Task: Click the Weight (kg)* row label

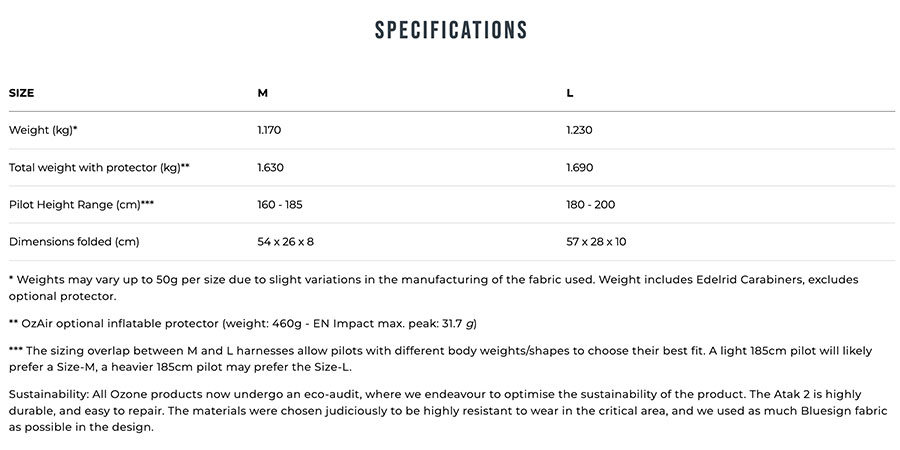Action: (x=43, y=130)
